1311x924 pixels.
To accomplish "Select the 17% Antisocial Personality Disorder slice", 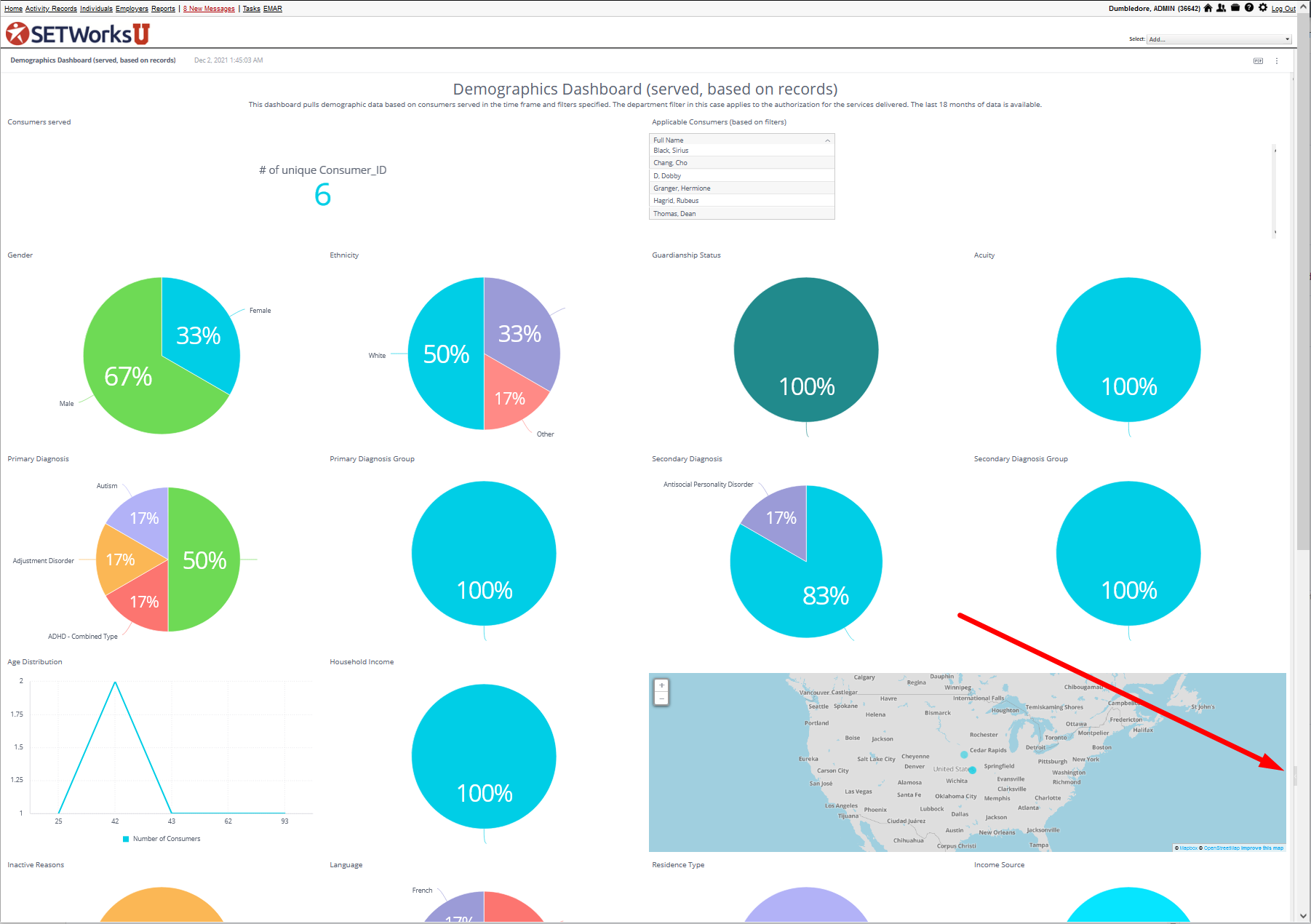I will click(x=781, y=518).
